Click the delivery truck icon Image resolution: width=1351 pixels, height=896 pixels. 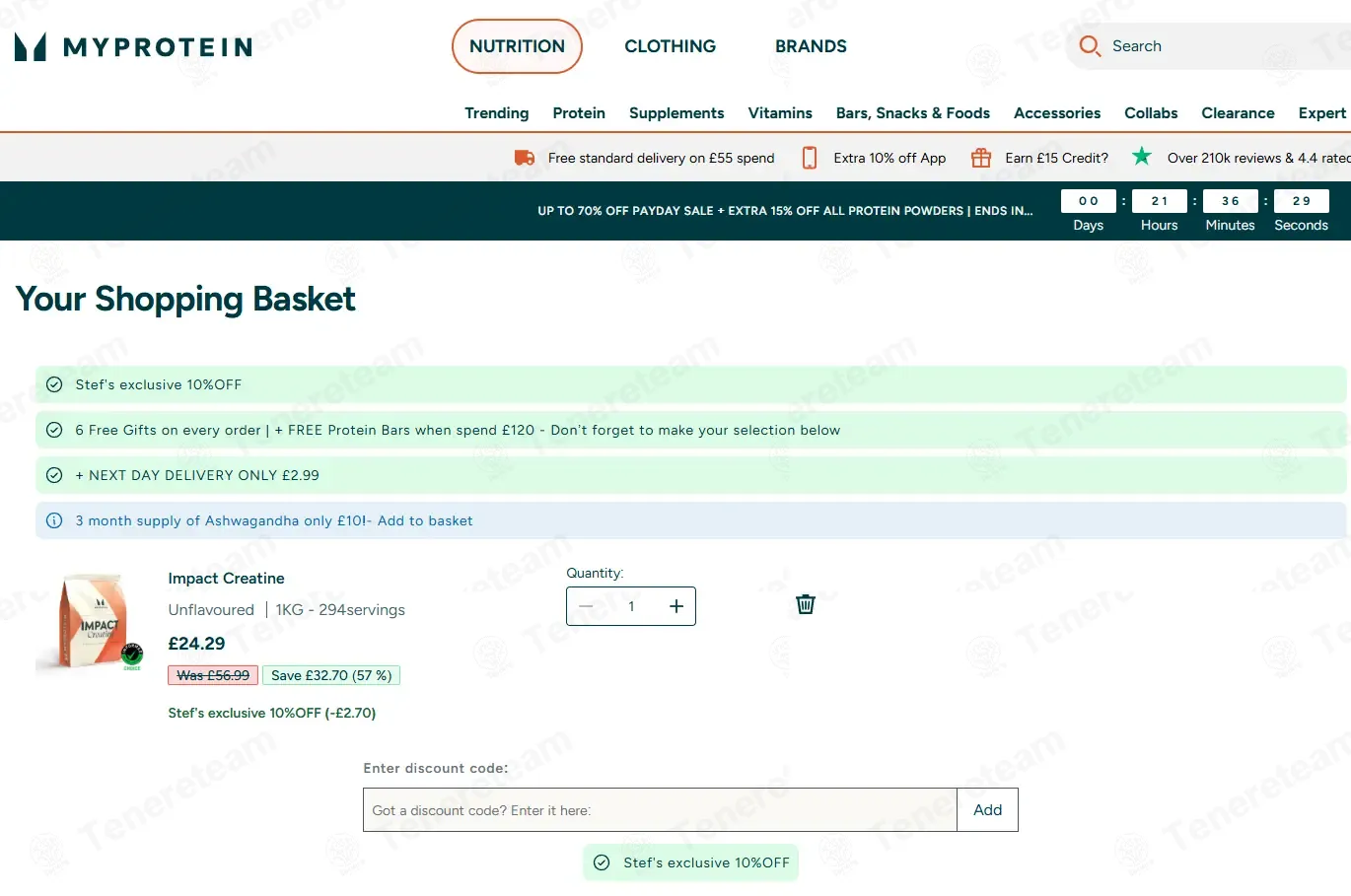click(525, 158)
